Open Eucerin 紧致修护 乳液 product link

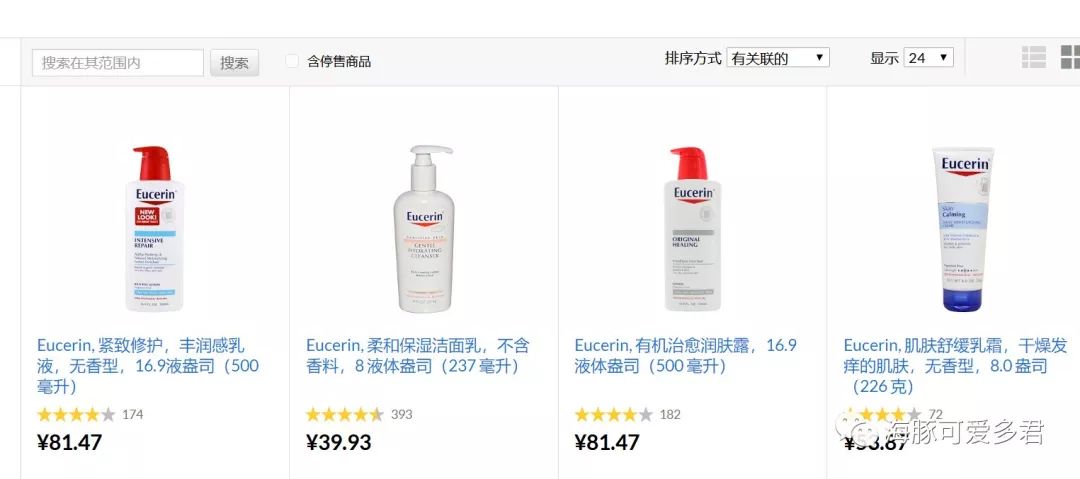click(148, 366)
